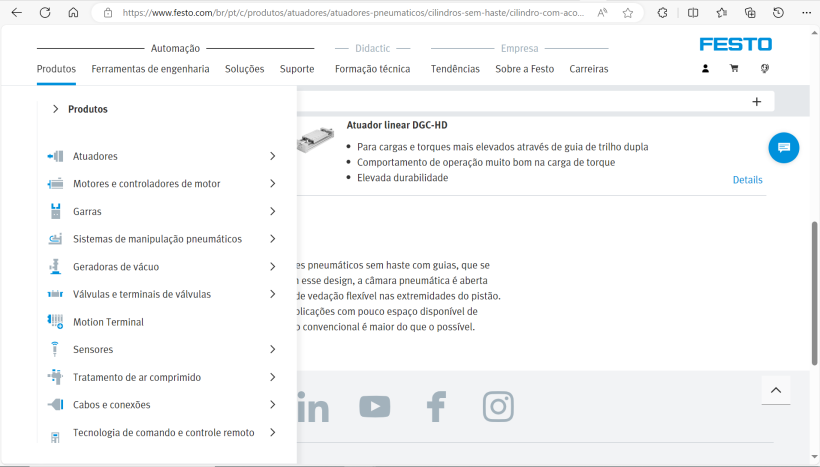The width and height of the screenshot is (820, 467).
Task: Open Festo LinkedIn page icon
Action: coord(313,406)
